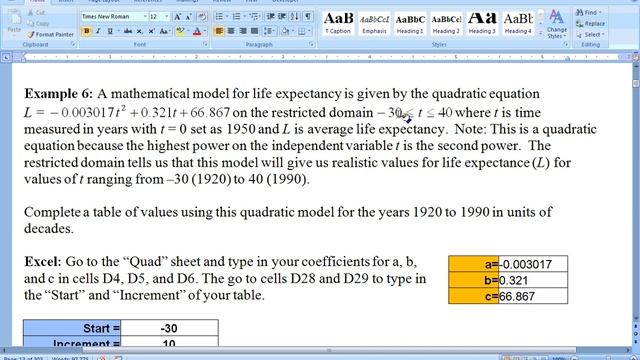Viewport: 640px width, 360px height.
Task: Apply red font color
Action: (x=197, y=31)
